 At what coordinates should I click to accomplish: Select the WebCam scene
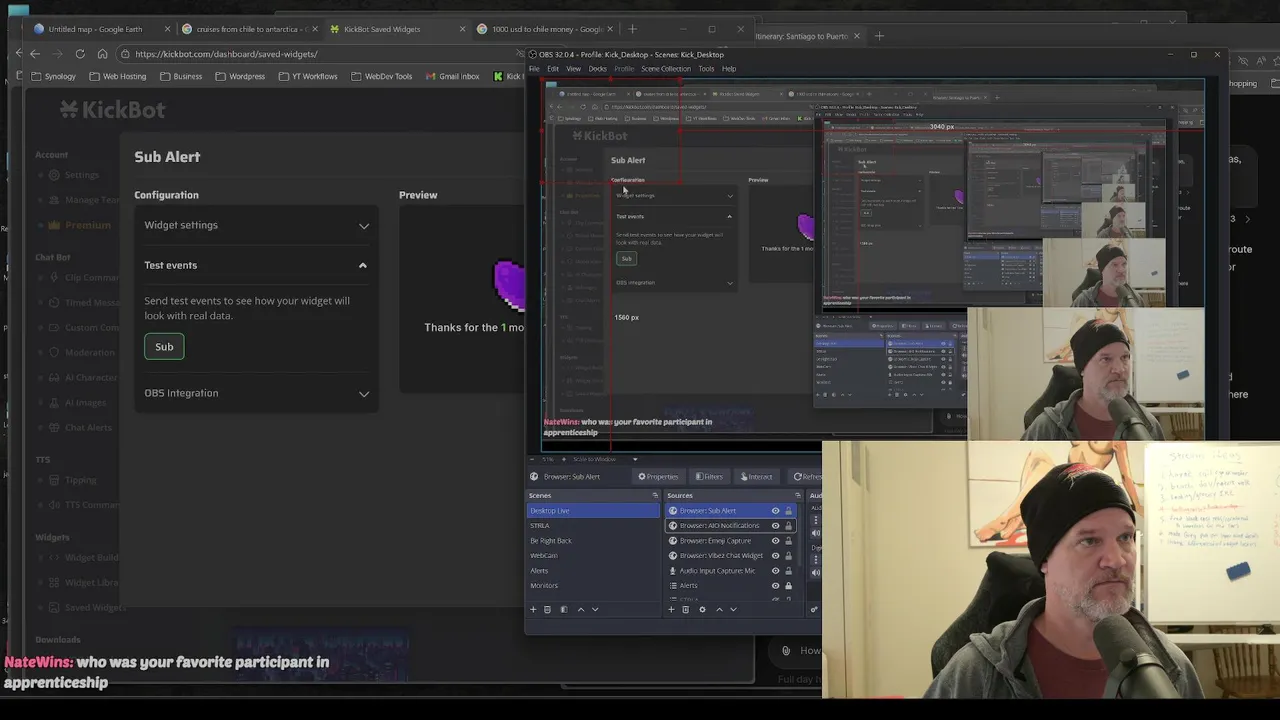pos(593,556)
